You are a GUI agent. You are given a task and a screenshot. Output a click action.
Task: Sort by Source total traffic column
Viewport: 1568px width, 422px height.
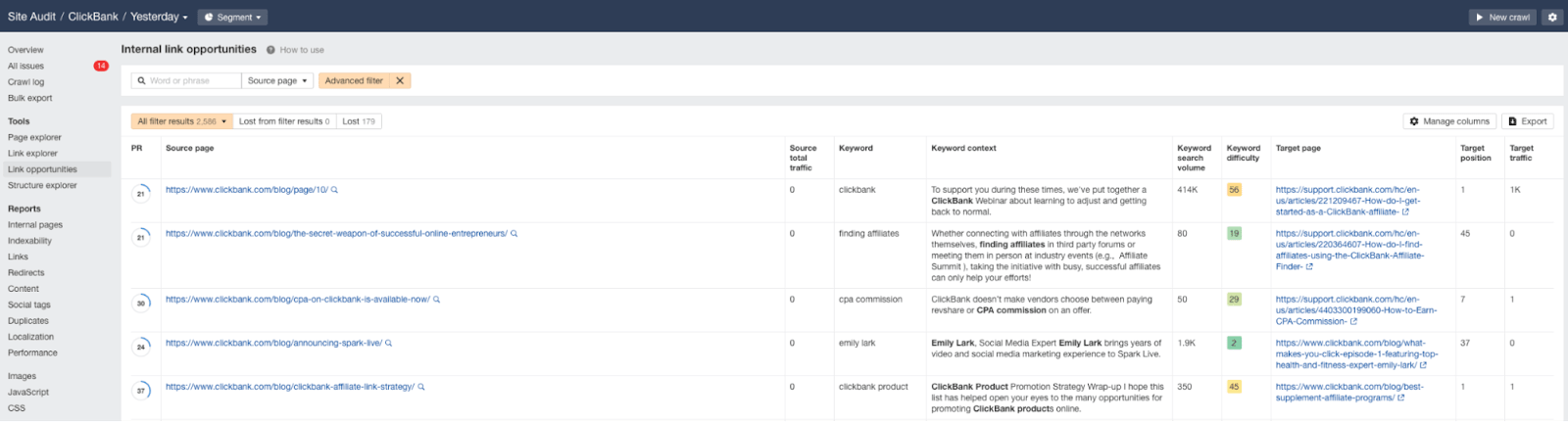[804, 158]
